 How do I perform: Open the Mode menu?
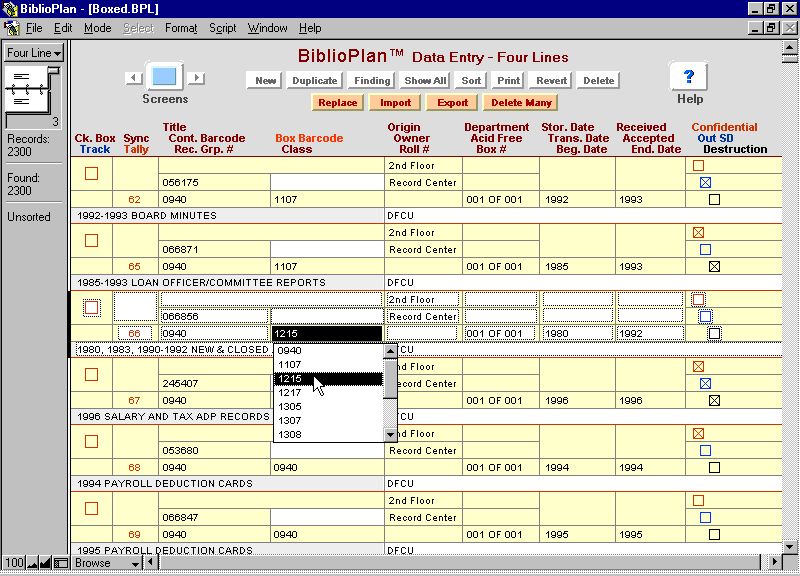tap(97, 28)
